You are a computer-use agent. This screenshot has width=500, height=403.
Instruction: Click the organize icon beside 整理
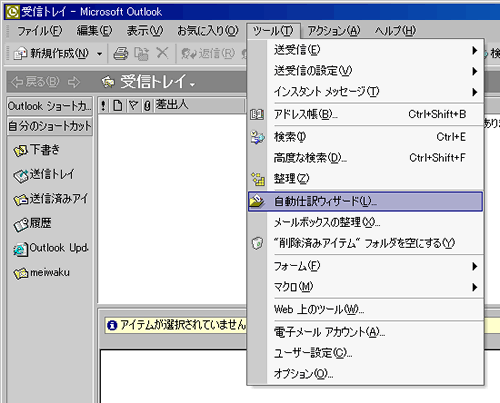pos(258,179)
